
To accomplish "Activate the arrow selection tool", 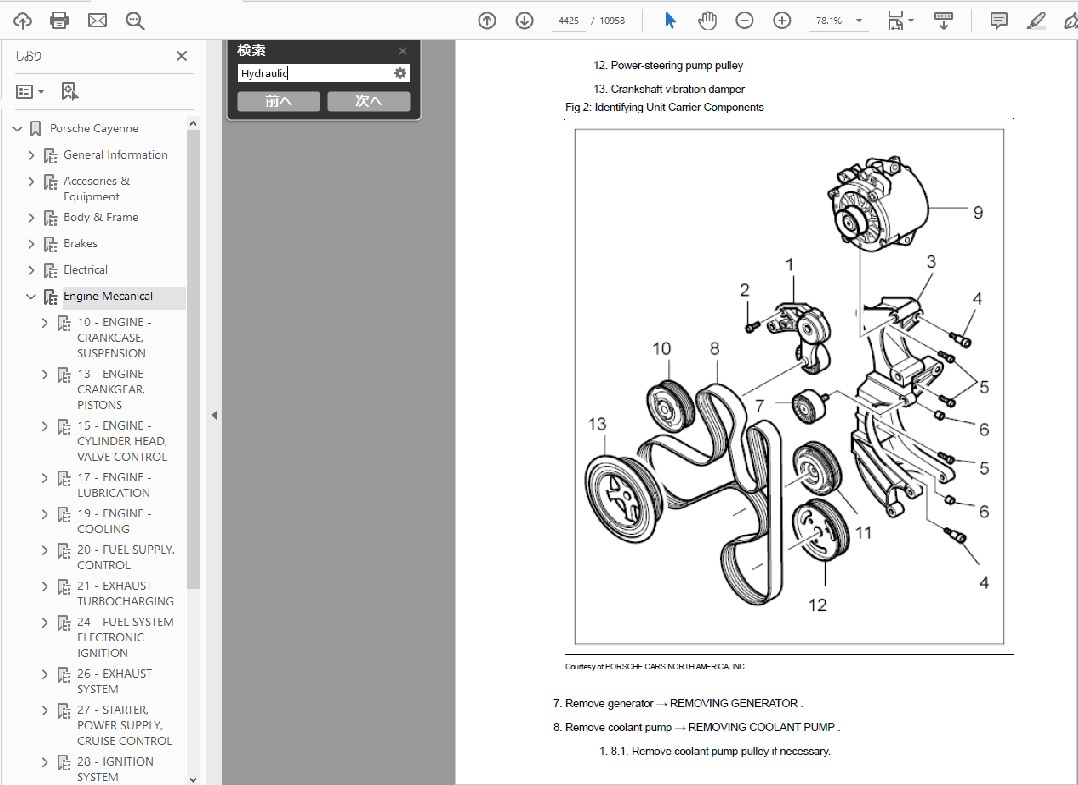I will coord(670,20).
